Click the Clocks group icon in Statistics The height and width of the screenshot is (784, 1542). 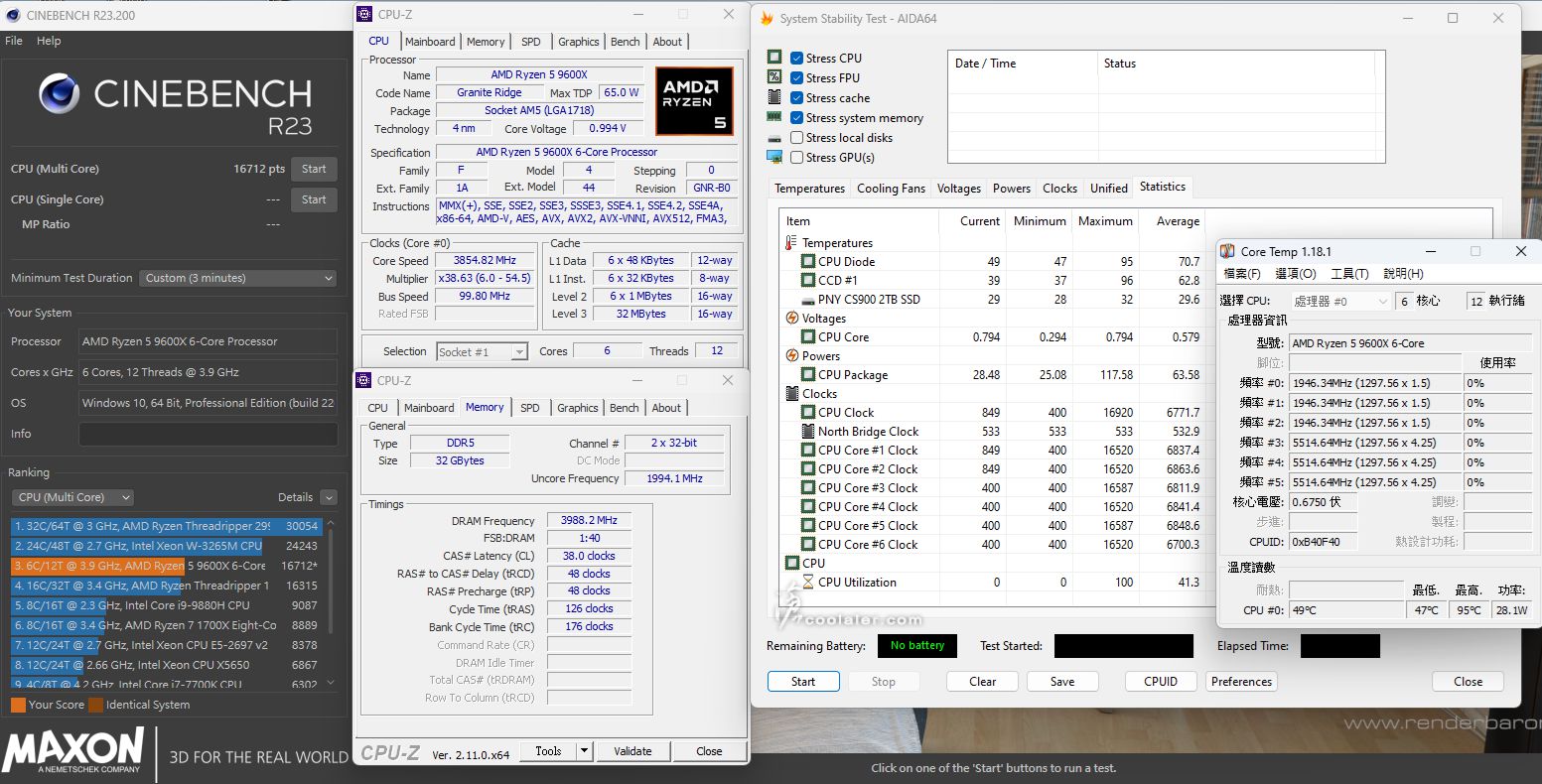click(x=791, y=394)
